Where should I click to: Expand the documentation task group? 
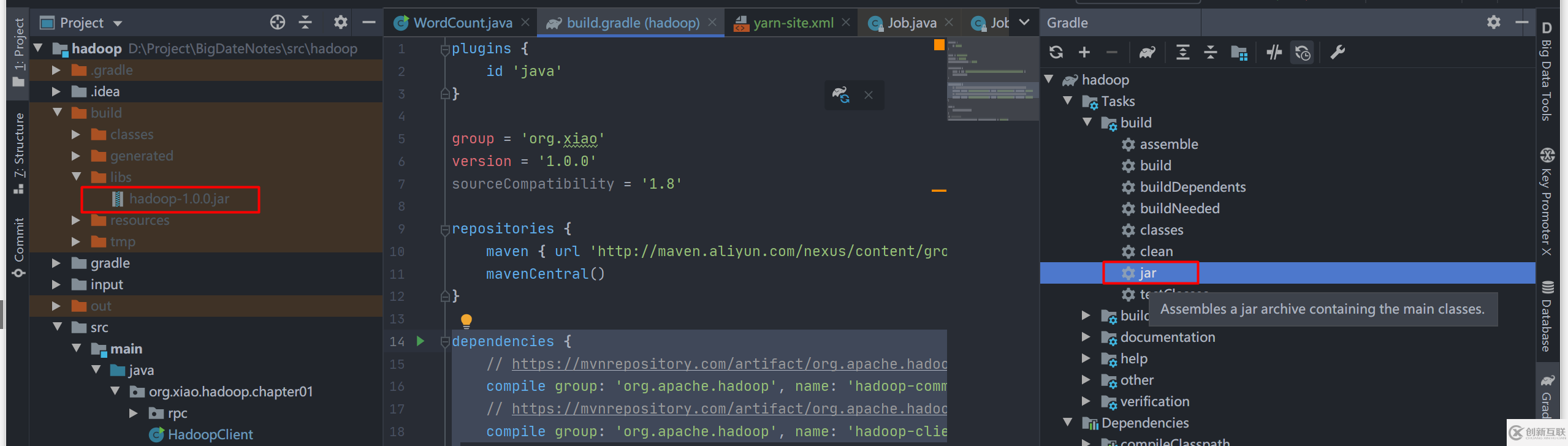pyautogui.click(x=1086, y=337)
